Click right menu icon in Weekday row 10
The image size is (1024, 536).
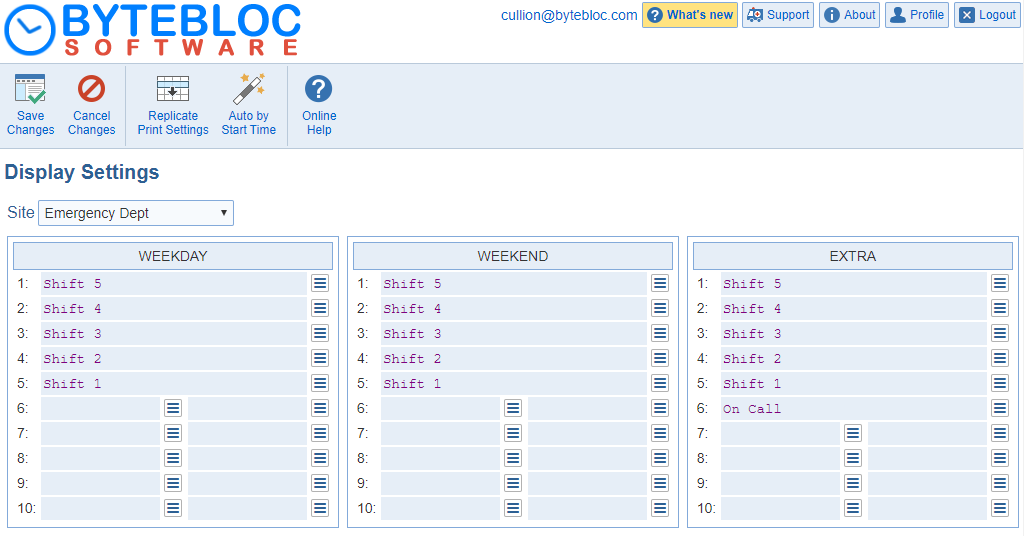(x=320, y=508)
